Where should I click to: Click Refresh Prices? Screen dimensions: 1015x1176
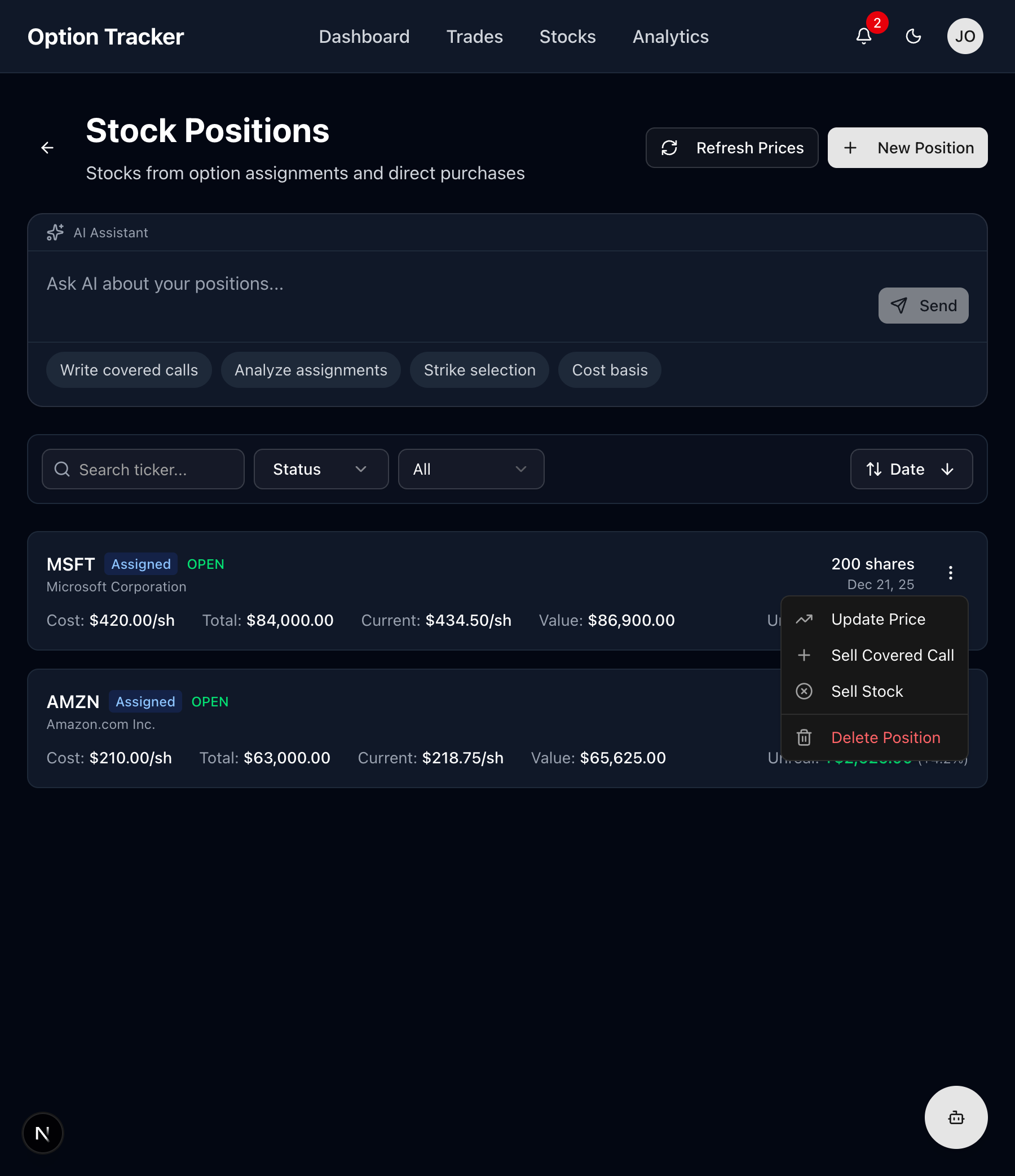point(732,148)
